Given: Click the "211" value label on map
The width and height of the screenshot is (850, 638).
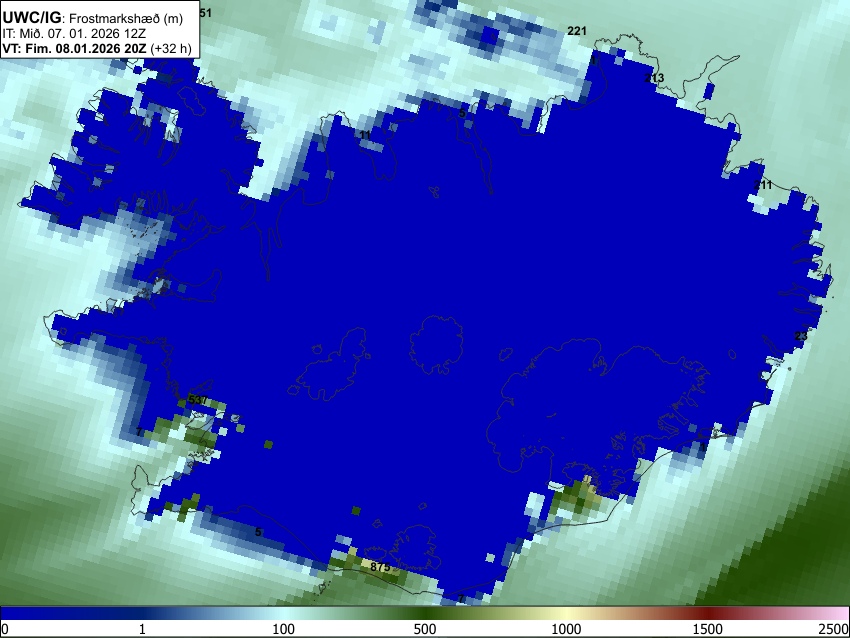Looking at the screenshot, I should 763,185.
